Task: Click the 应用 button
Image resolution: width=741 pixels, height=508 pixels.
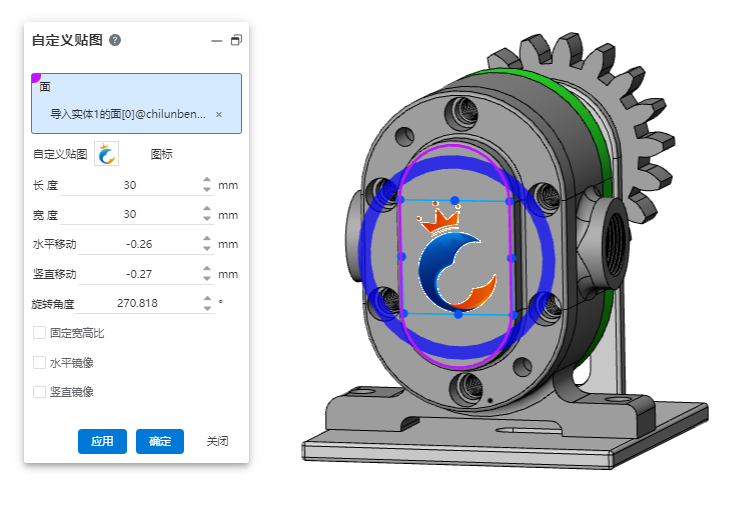Action: click(102, 441)
